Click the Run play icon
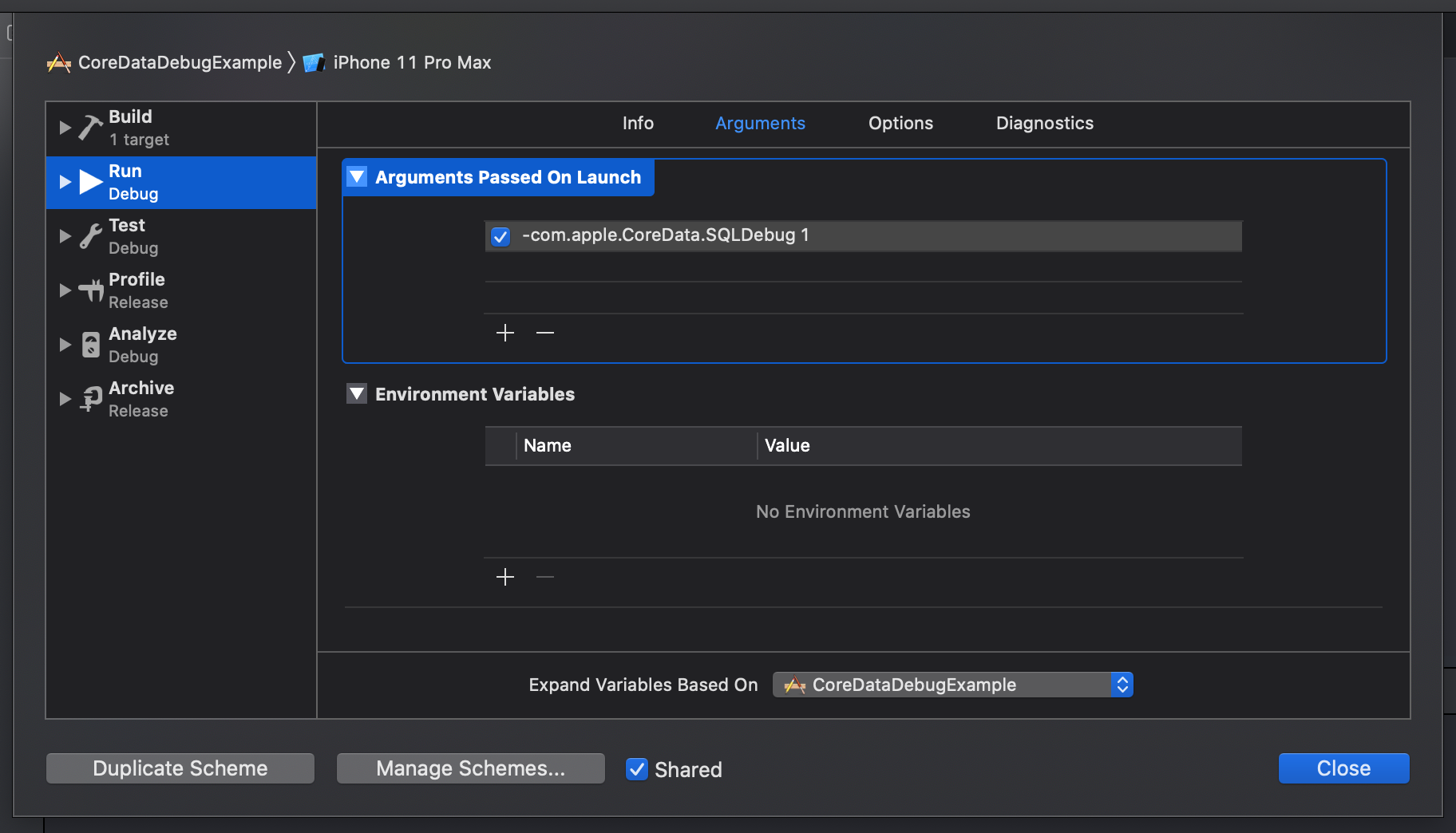 pyautogui.click(x=91, y=182)
